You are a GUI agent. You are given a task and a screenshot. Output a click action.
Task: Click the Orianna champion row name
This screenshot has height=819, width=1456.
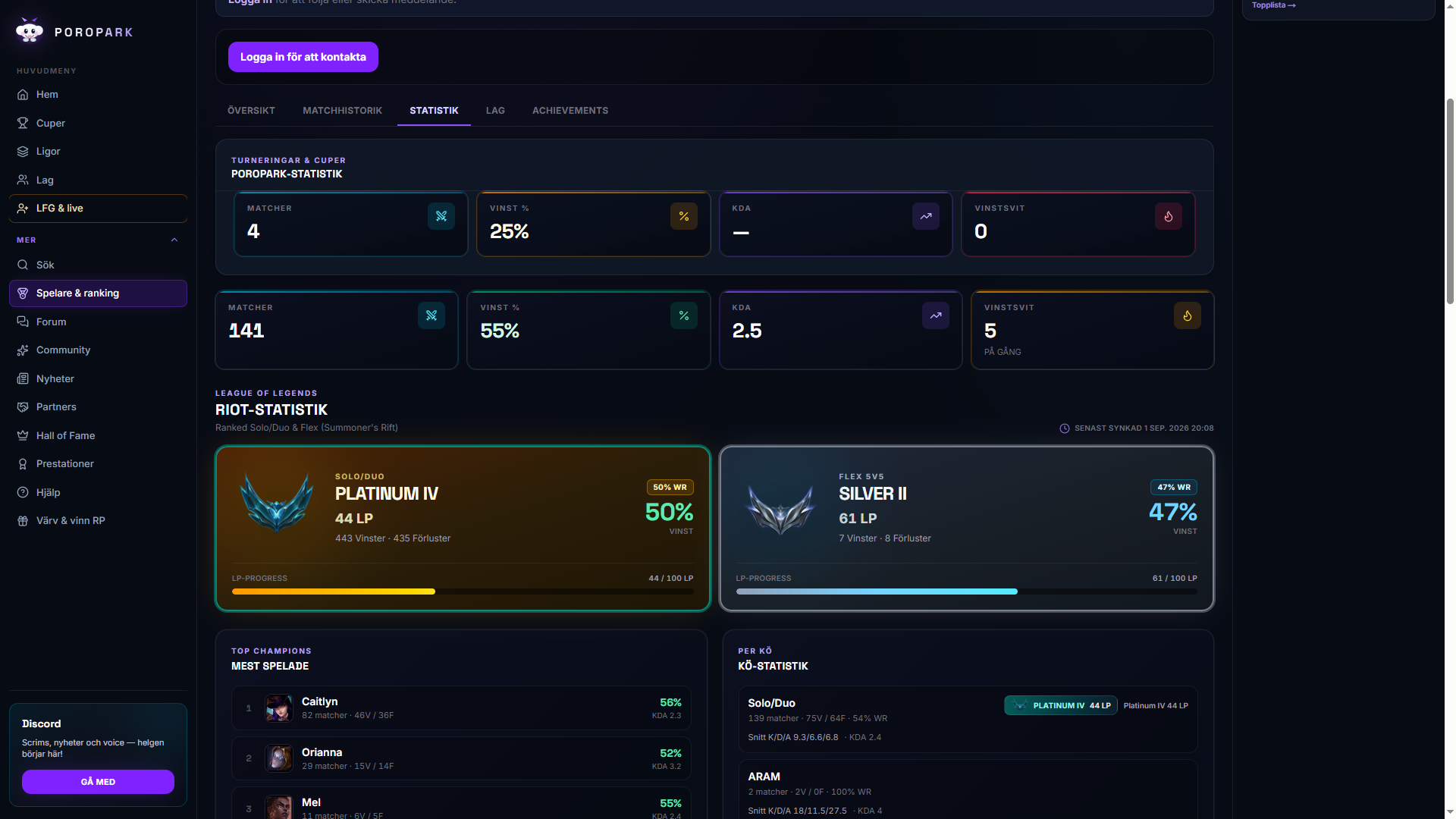322,753
